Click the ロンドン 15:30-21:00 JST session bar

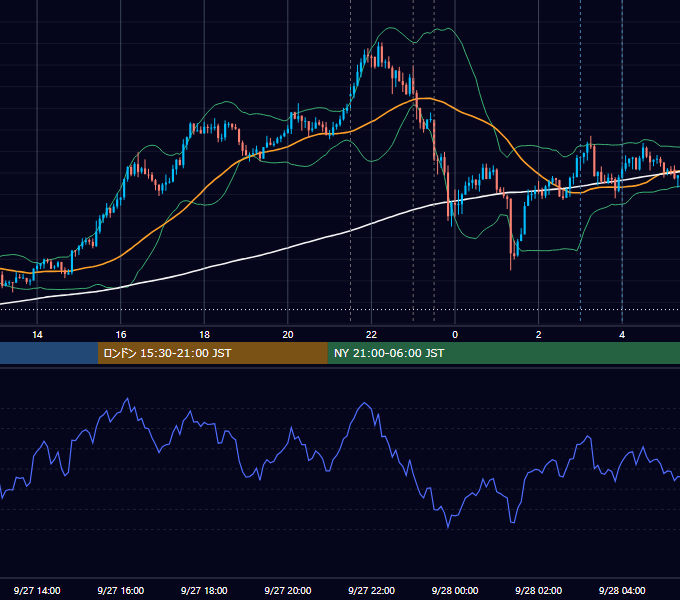[x=212, y=353]
